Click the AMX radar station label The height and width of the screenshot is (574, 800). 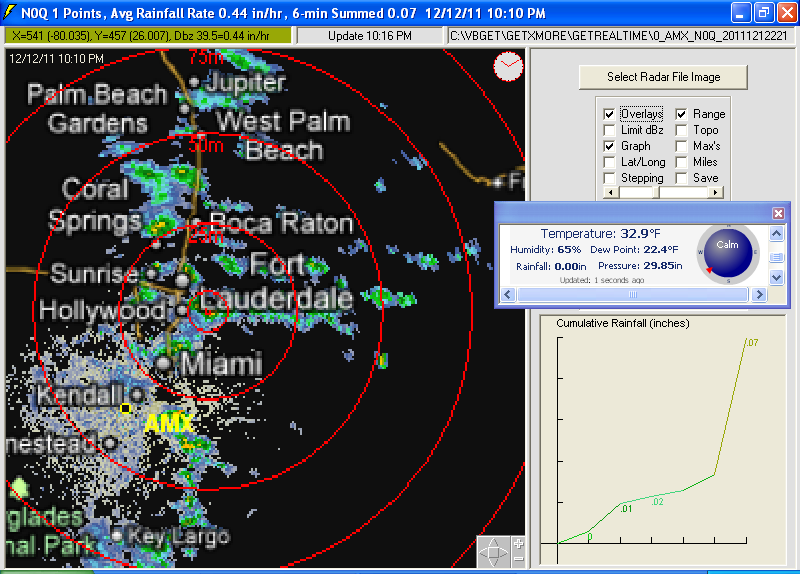click(x=168, y=424)
